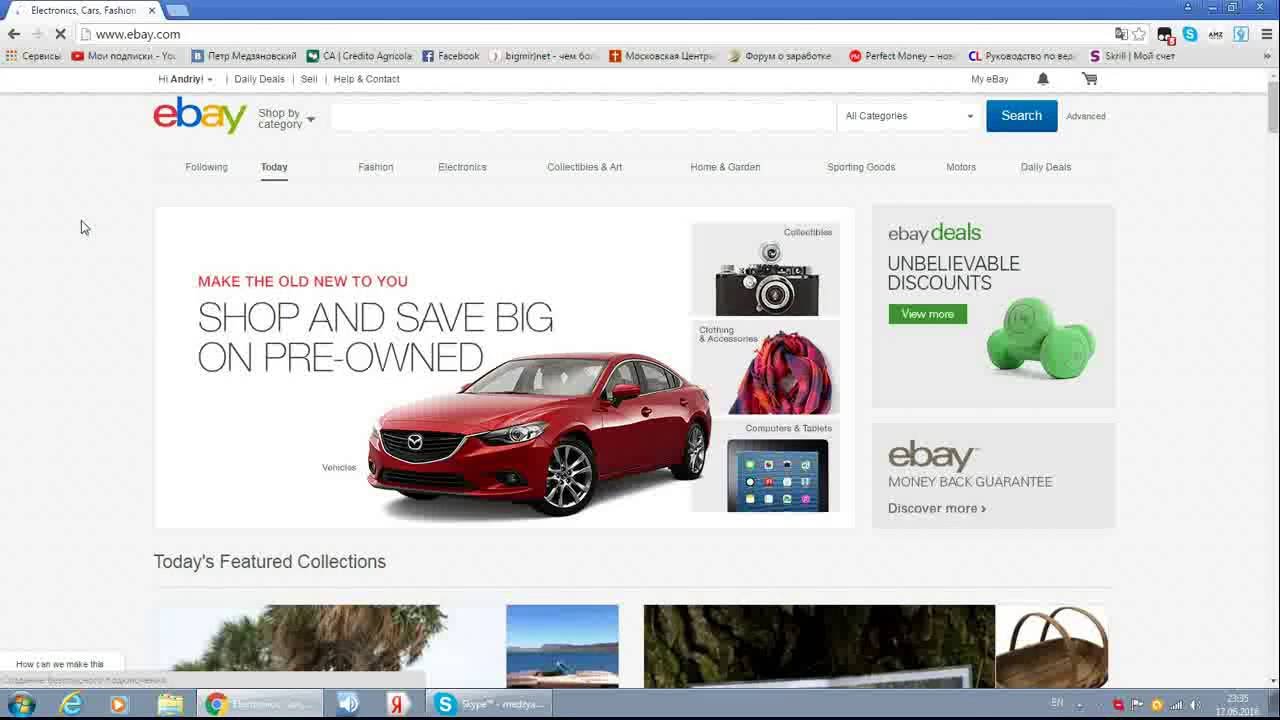
Task: Click the black extension icon with red badge
Action: click(1165, 34)
